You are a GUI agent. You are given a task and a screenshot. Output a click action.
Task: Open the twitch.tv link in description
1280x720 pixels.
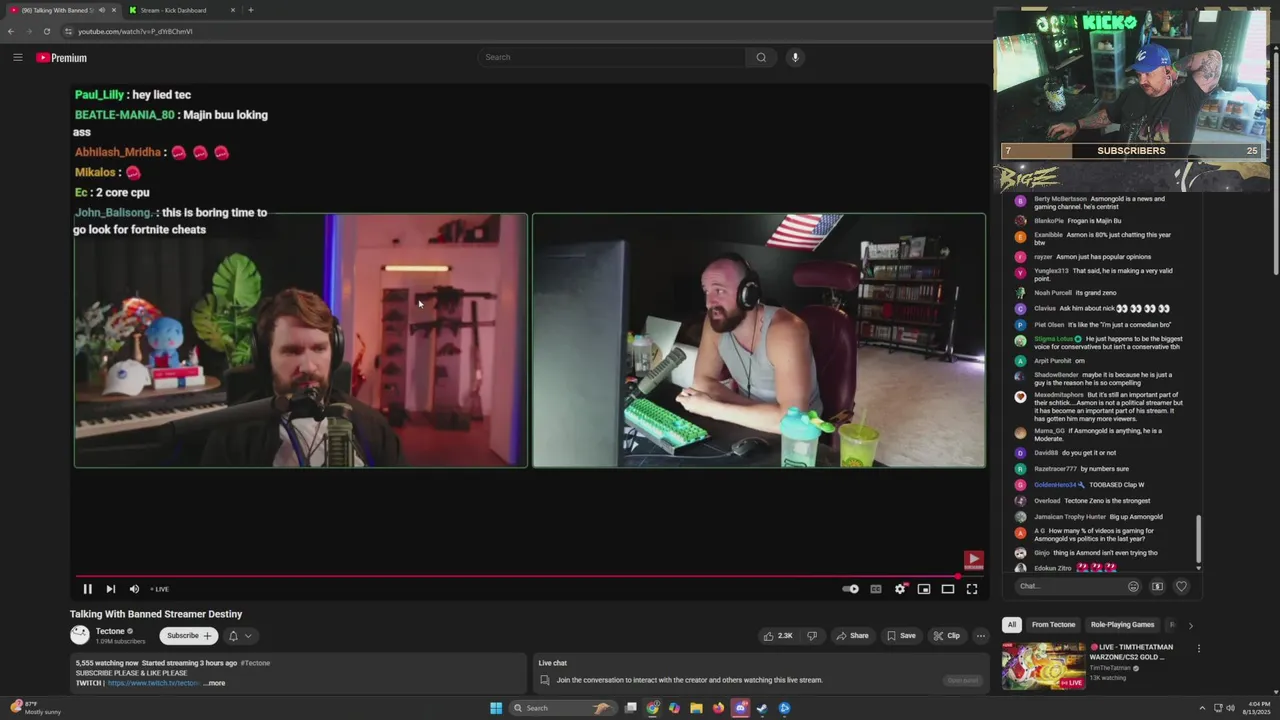coord(154,683)
